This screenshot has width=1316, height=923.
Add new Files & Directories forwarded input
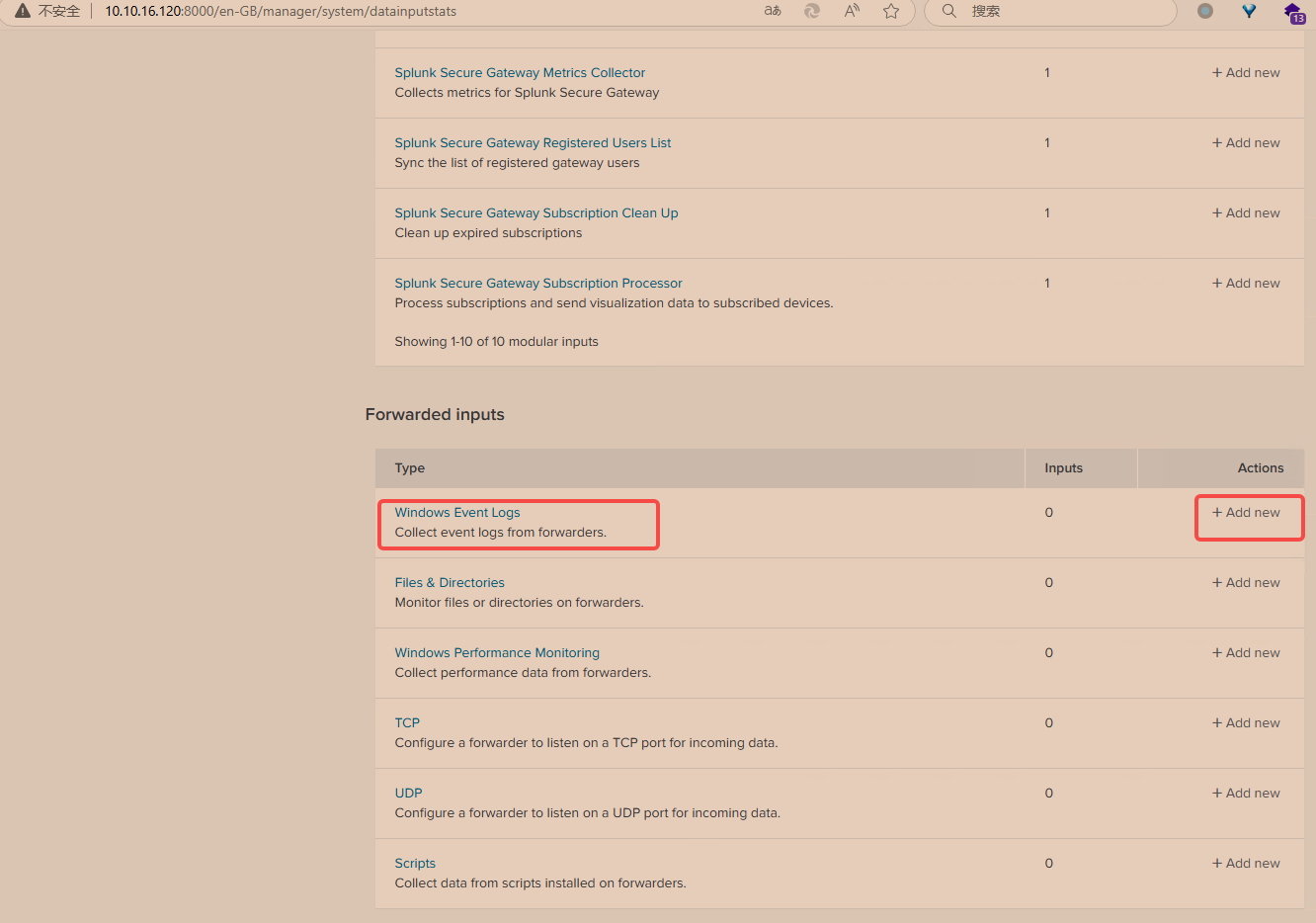pyautogui.click(x=1246, y=583)
